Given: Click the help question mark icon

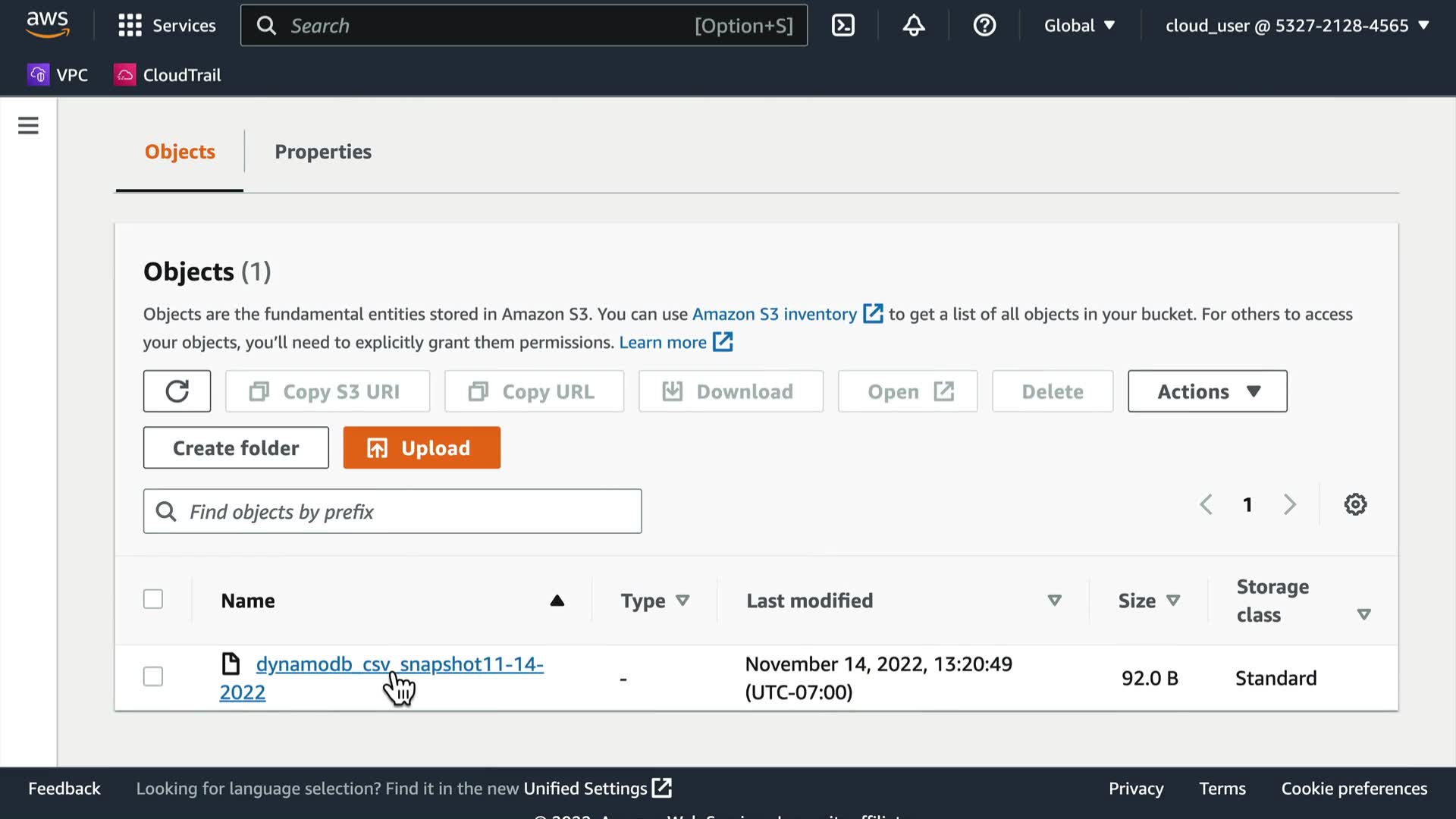Looking at the screenshot, I should pyautogui.click(x=984, y=26).
